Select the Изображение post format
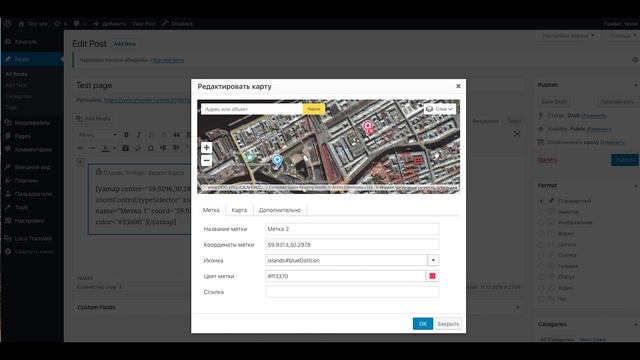 coord(541,223)
